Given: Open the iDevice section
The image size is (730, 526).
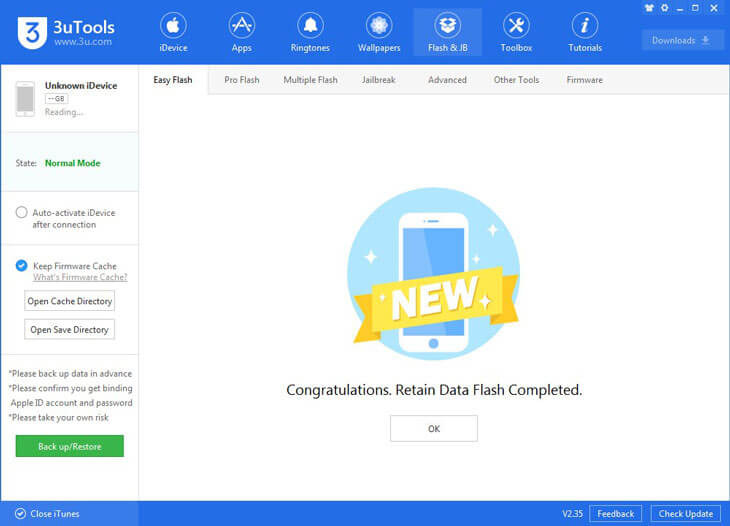Looking at the screenshot, I should tap(173, 32).
